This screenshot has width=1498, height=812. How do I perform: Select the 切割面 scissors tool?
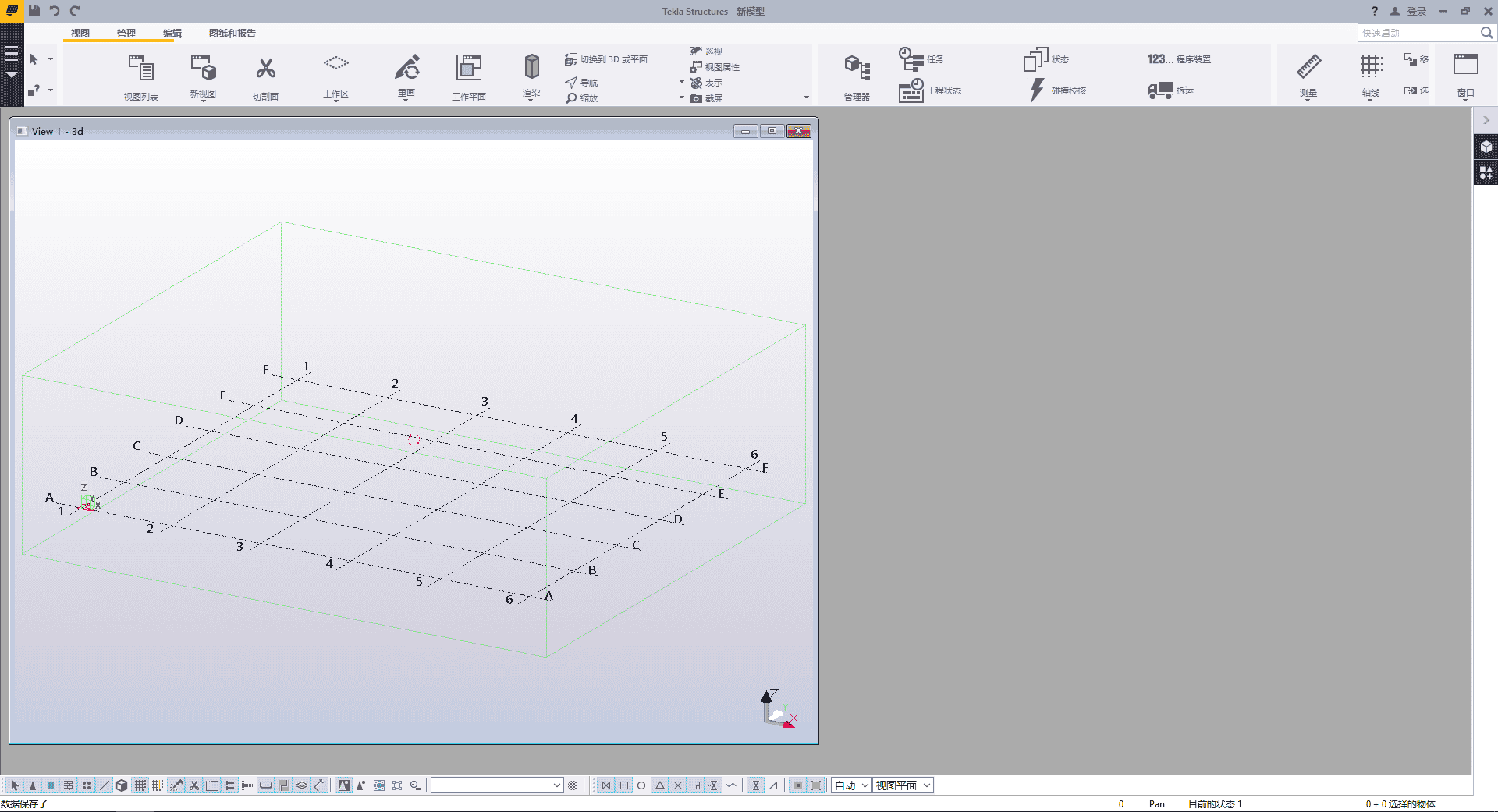(265, 76)
